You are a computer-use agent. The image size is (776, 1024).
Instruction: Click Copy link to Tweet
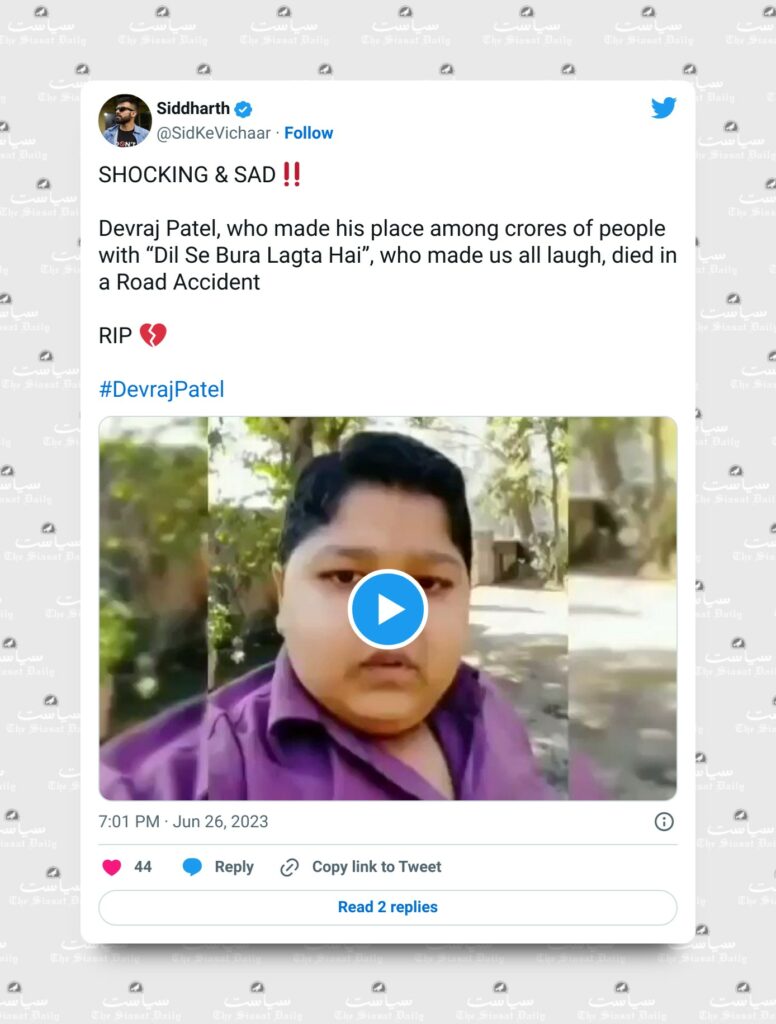pyautogui.click(x=377, y=867)
